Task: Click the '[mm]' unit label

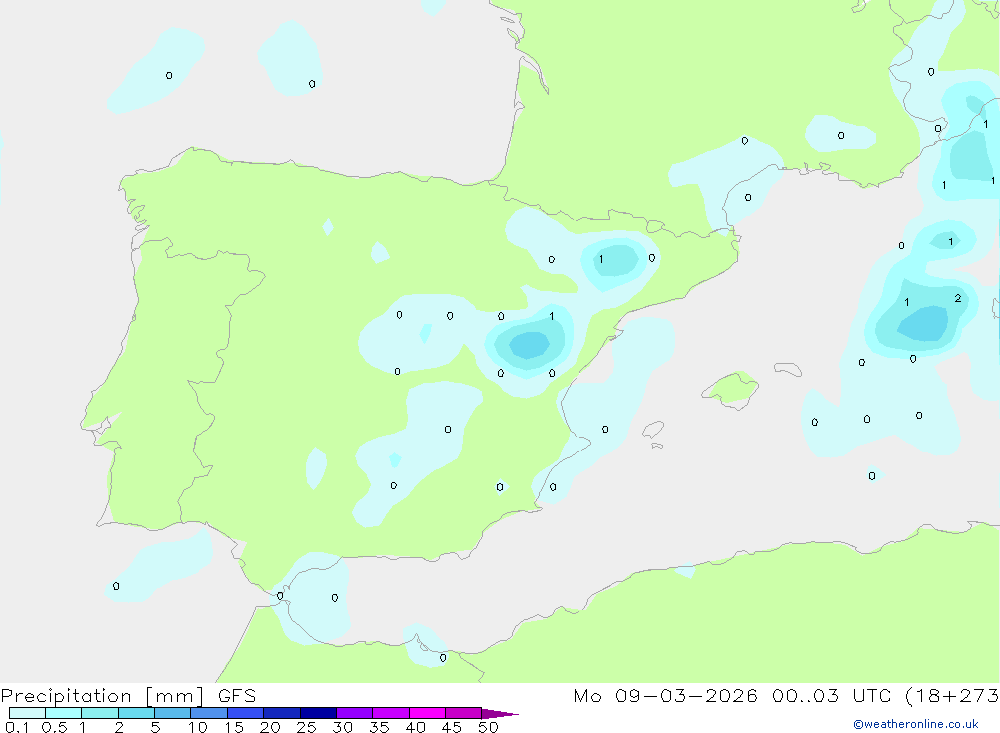Action: 175,696
